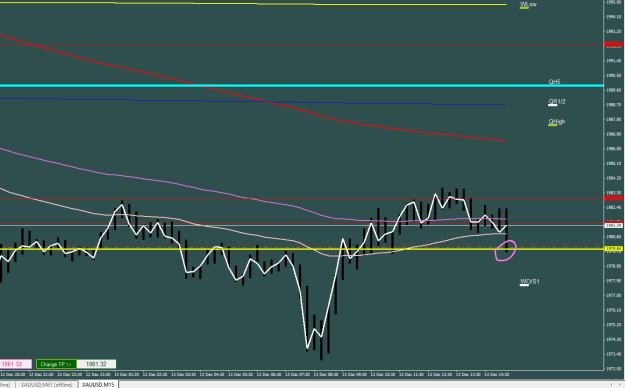Click the chart tabs scroll left arrow

(612, 384)
